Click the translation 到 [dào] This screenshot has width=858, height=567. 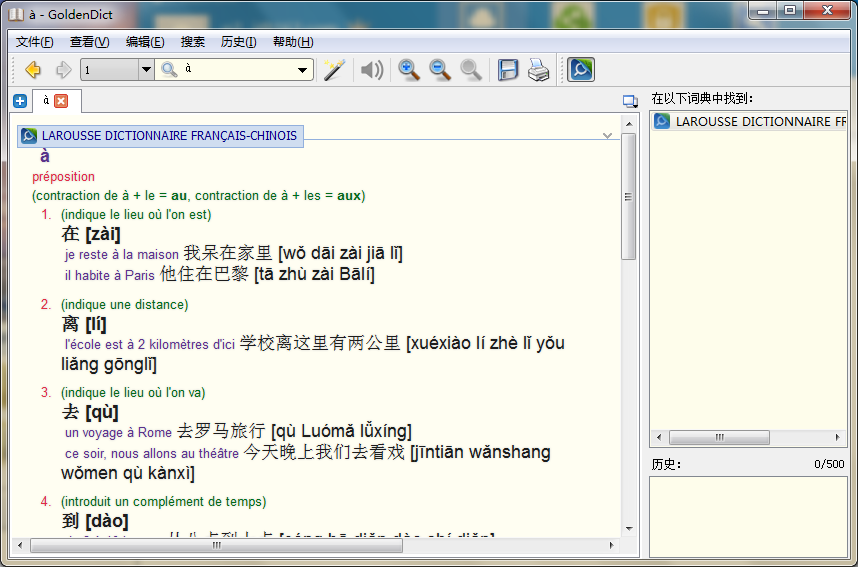click(x=95, y=521)
